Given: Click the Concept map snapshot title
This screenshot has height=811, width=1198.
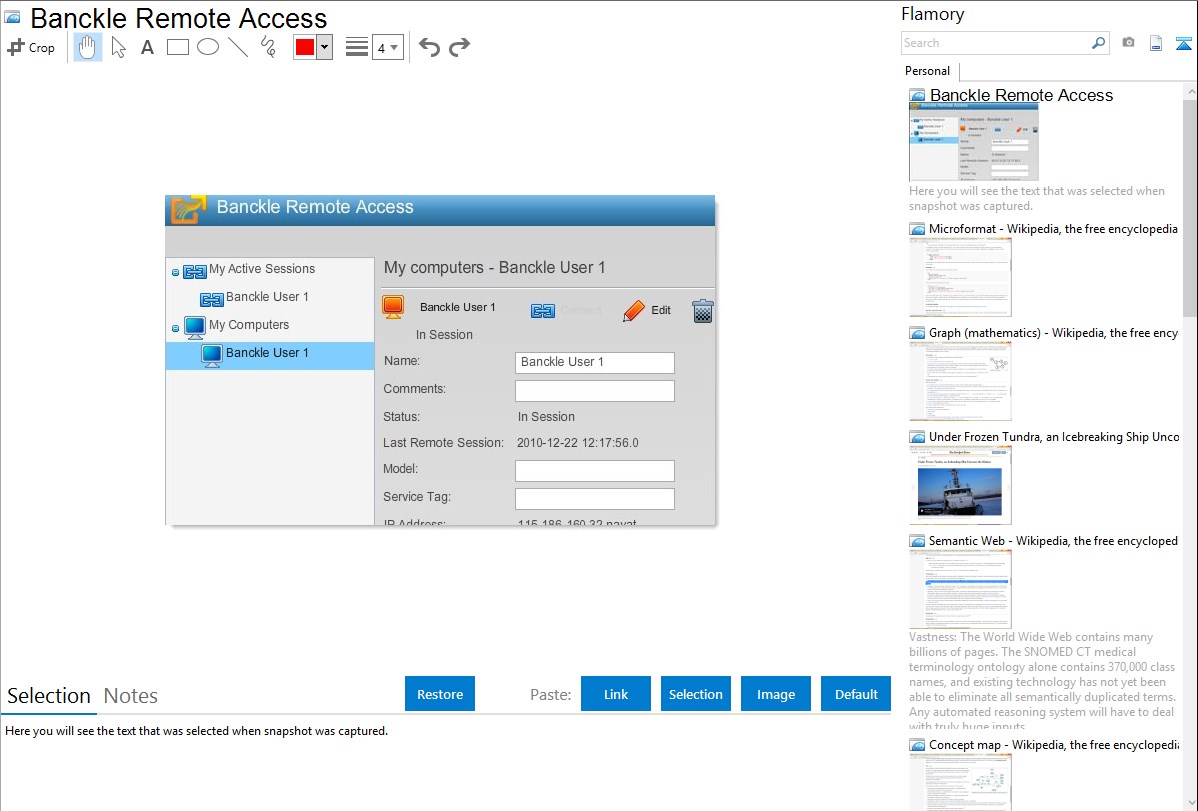Looking at the screenshot, I should (1054, 745).
